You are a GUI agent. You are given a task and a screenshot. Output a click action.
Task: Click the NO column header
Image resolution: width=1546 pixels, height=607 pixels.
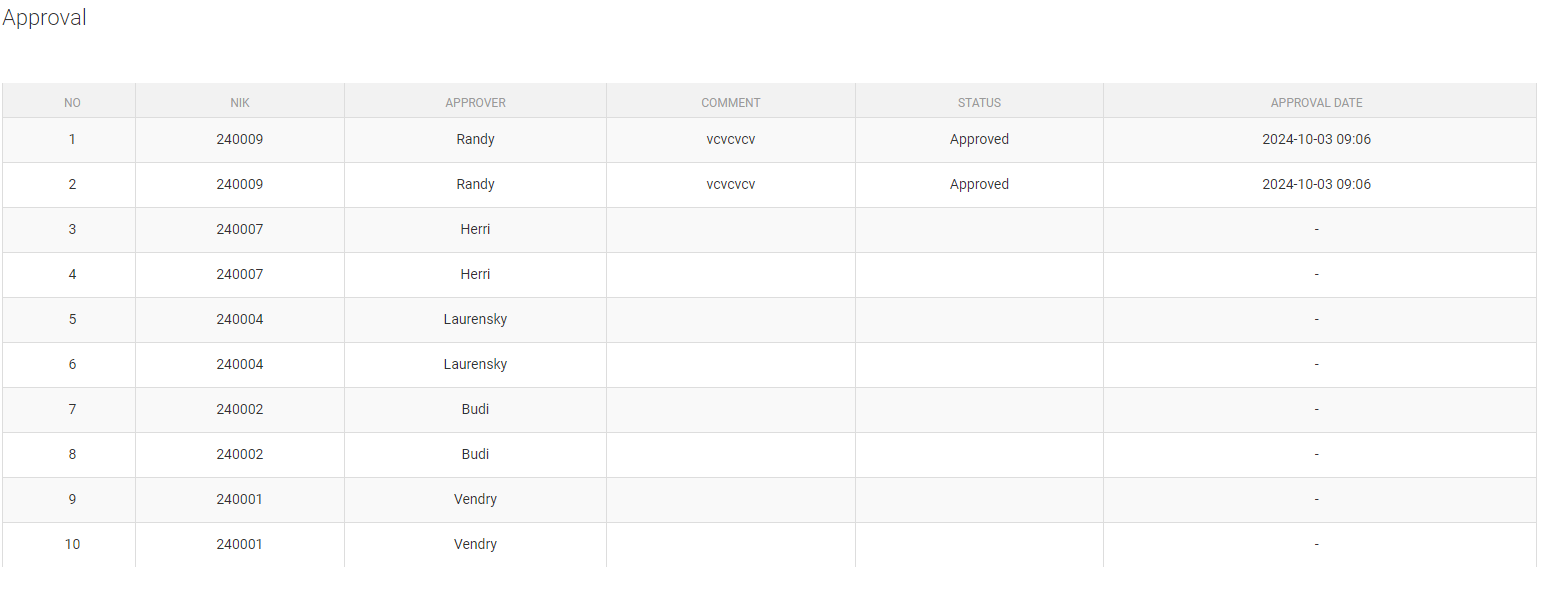tap(72, 102)
